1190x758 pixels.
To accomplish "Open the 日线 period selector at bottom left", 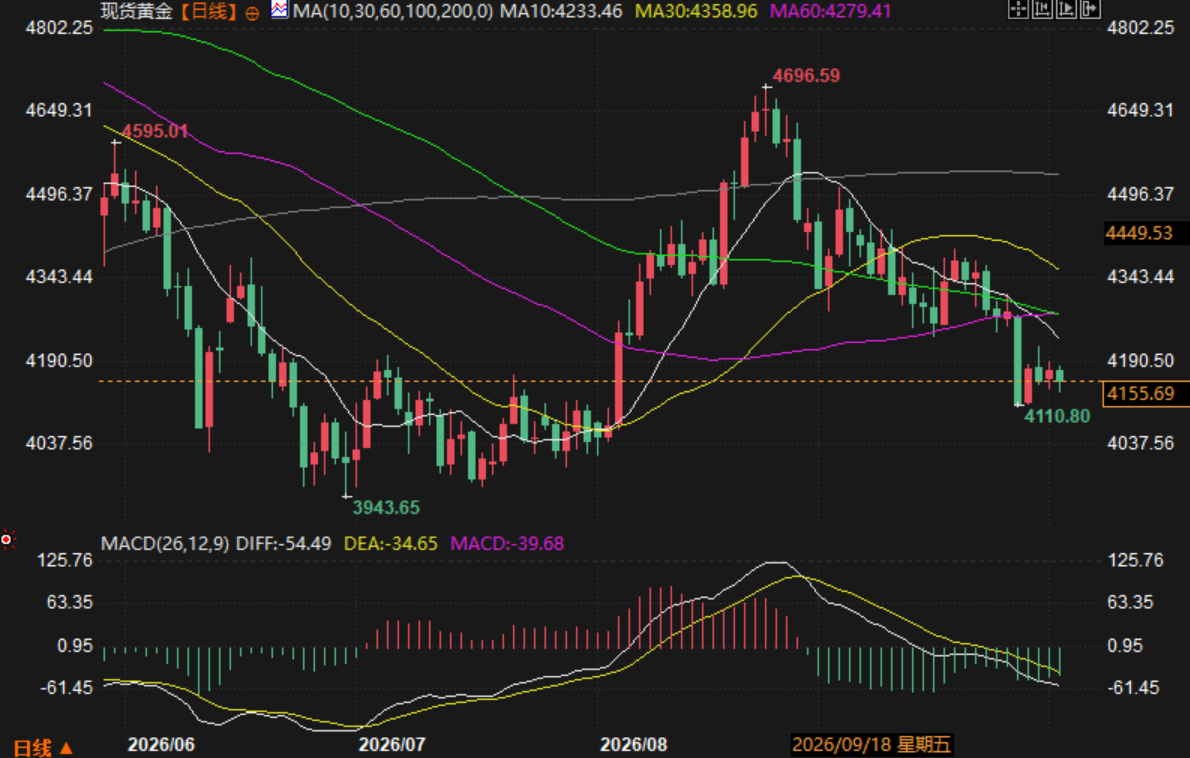I will (43, 748).
